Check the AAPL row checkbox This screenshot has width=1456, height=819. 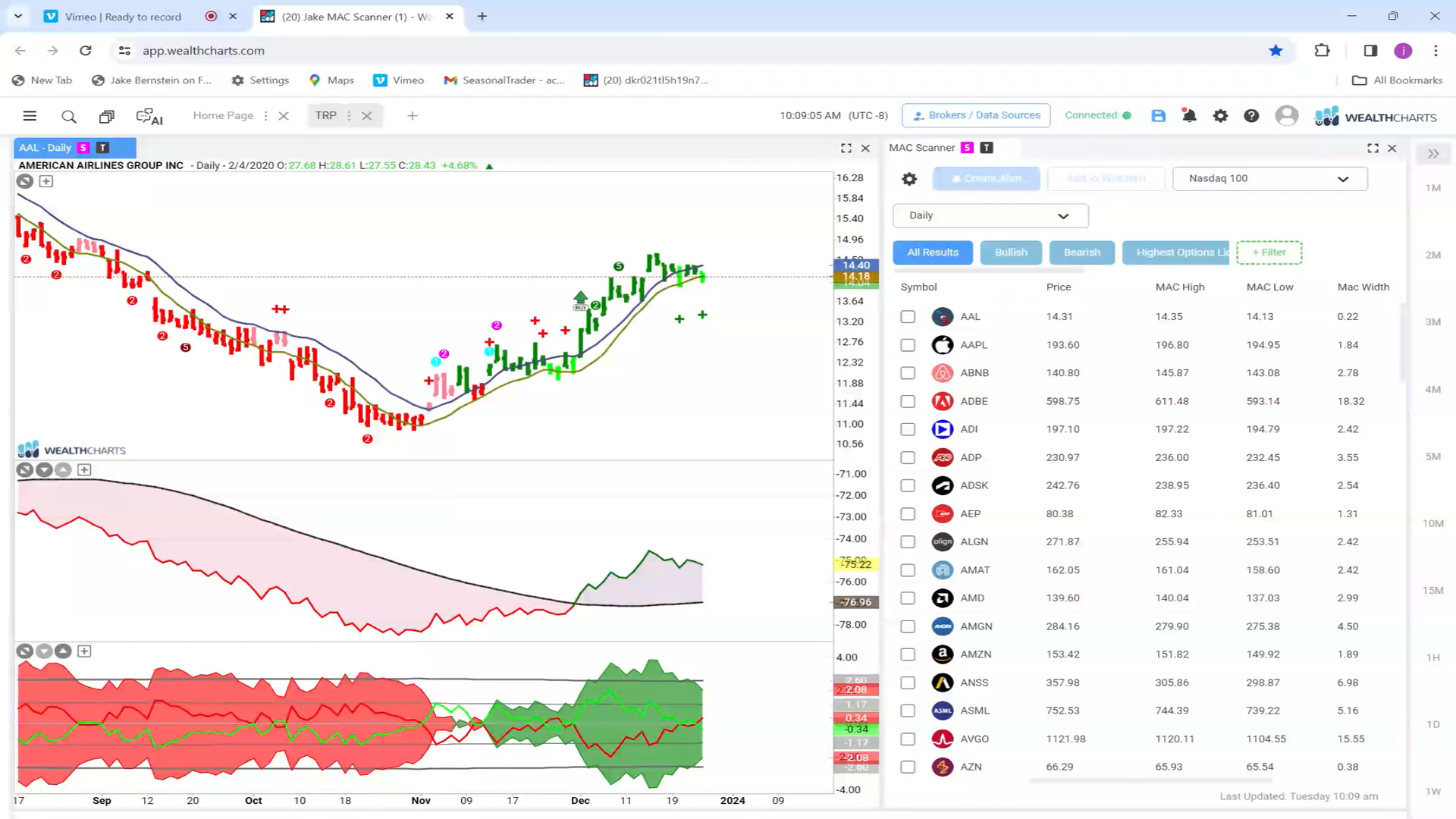point(908,345)
